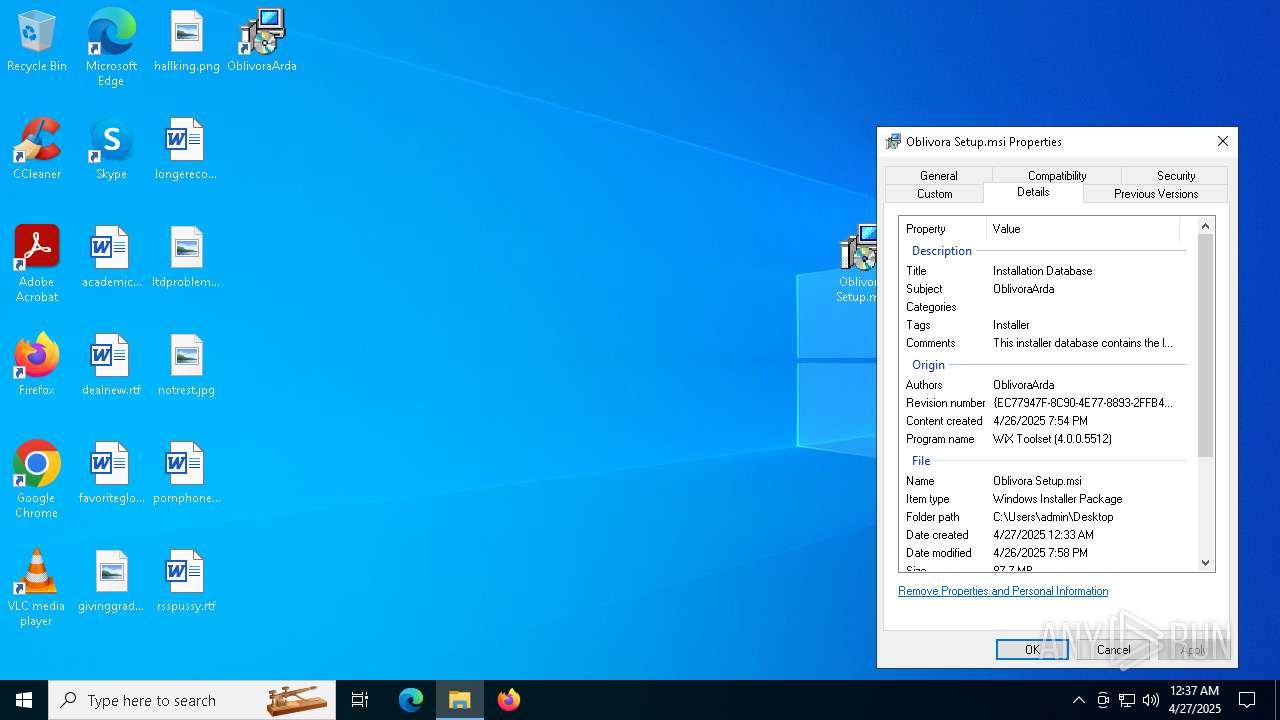Screen dimensions: 1280x720
Task: Click the taskbar search box
Action: click(192, 700)
